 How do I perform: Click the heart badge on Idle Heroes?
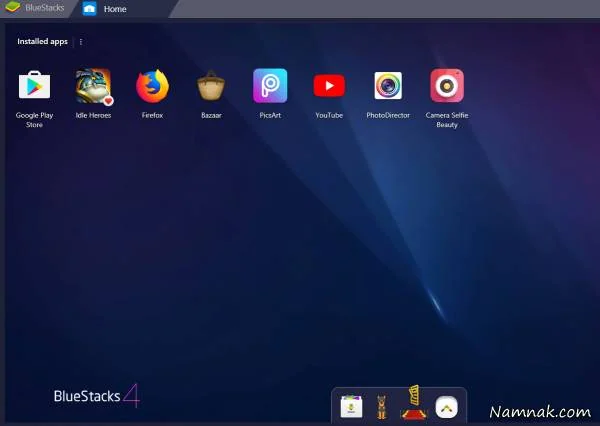pyautogui.click(x=108, y=101)
